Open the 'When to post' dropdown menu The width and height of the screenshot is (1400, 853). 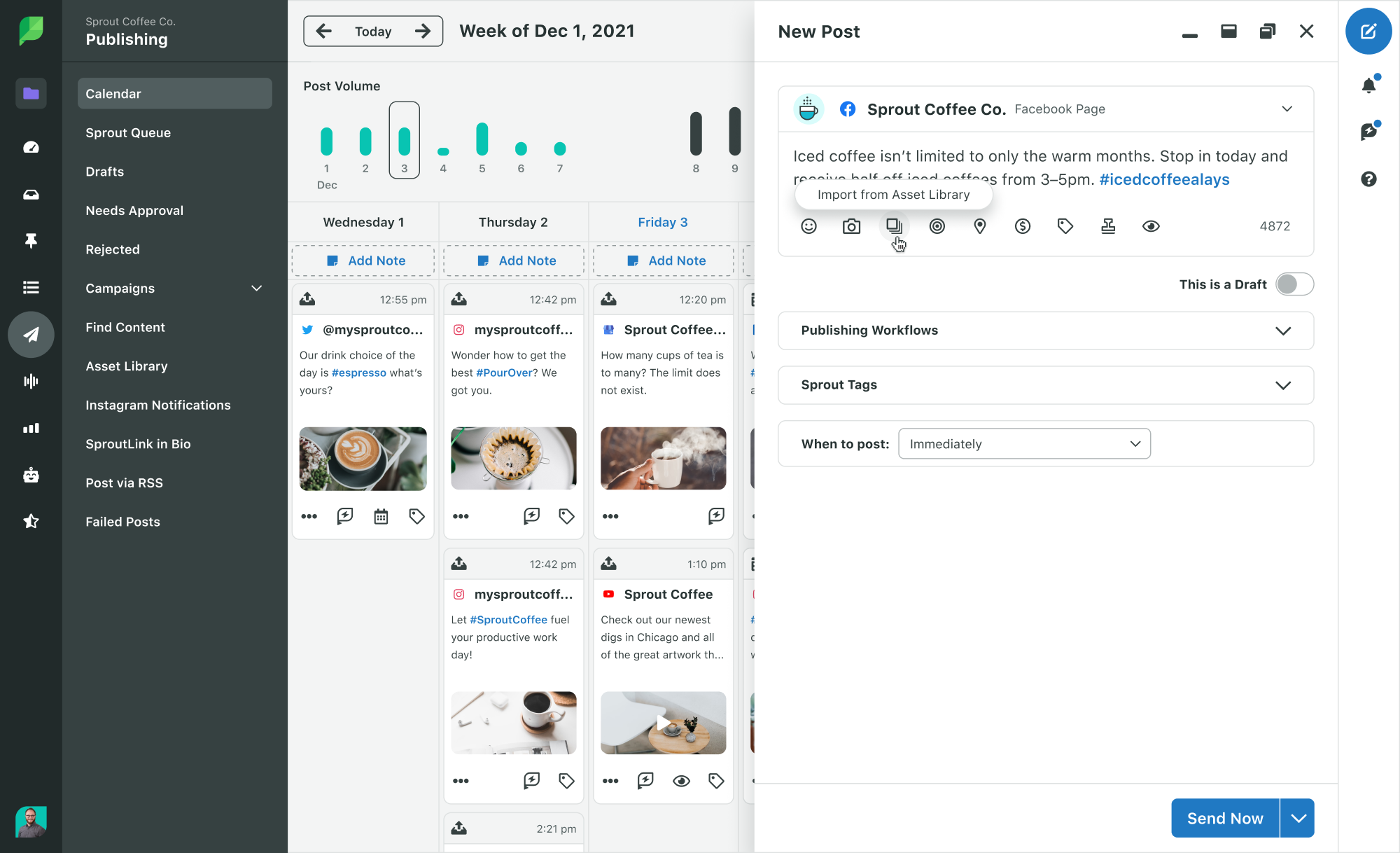click(1023, 444)
